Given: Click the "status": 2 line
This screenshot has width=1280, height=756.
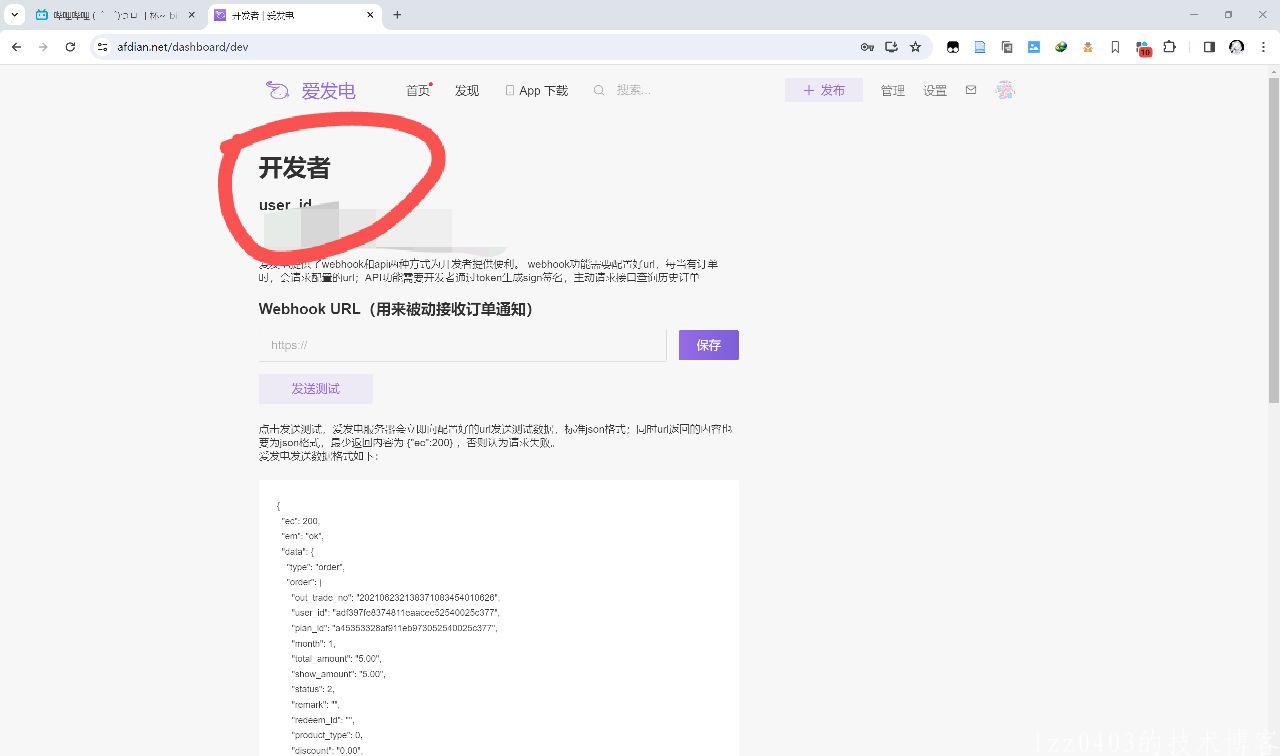Looking at the screenshot, I should click(313, 689).
